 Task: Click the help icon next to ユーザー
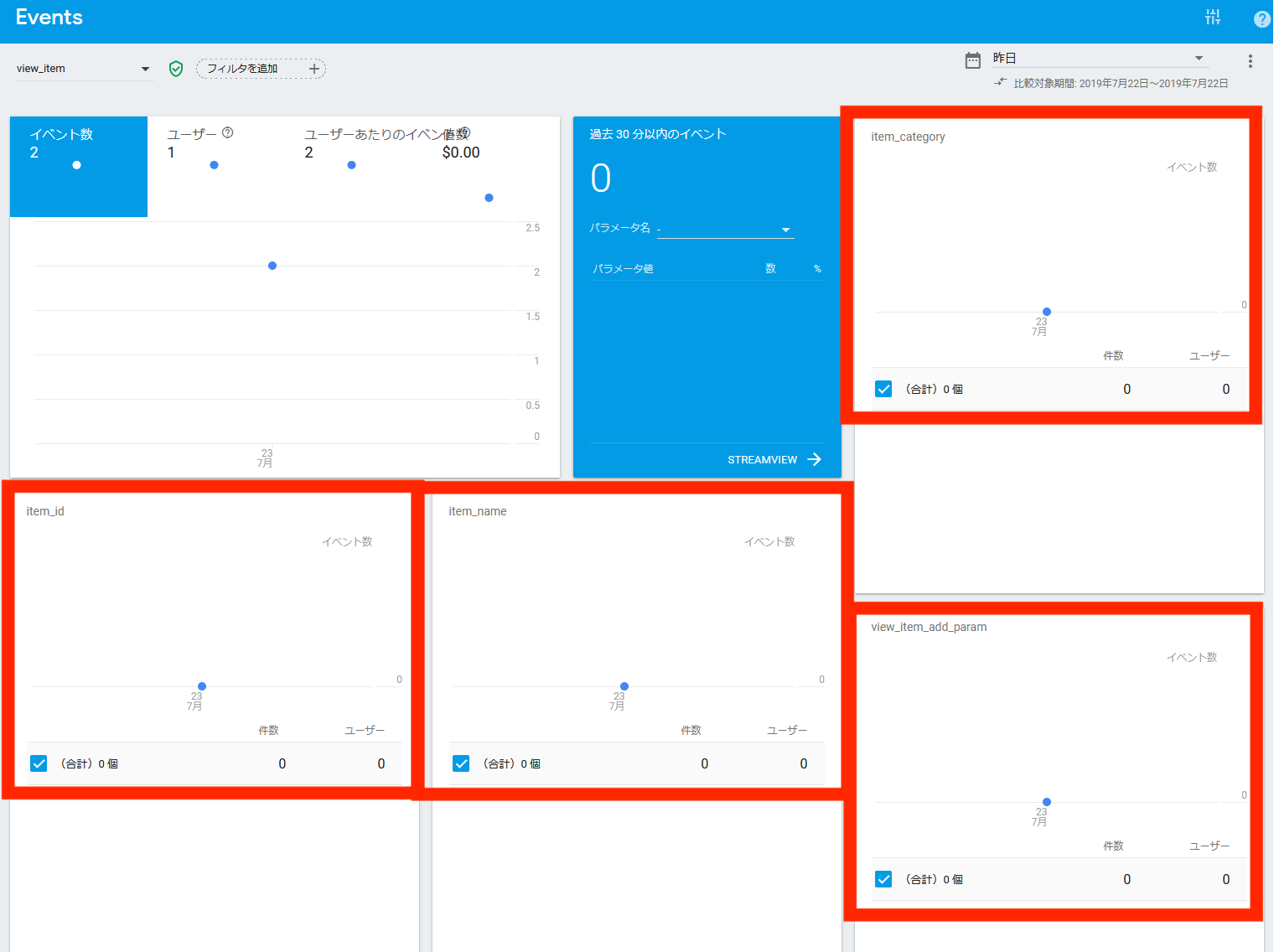(x=228, y=132)
